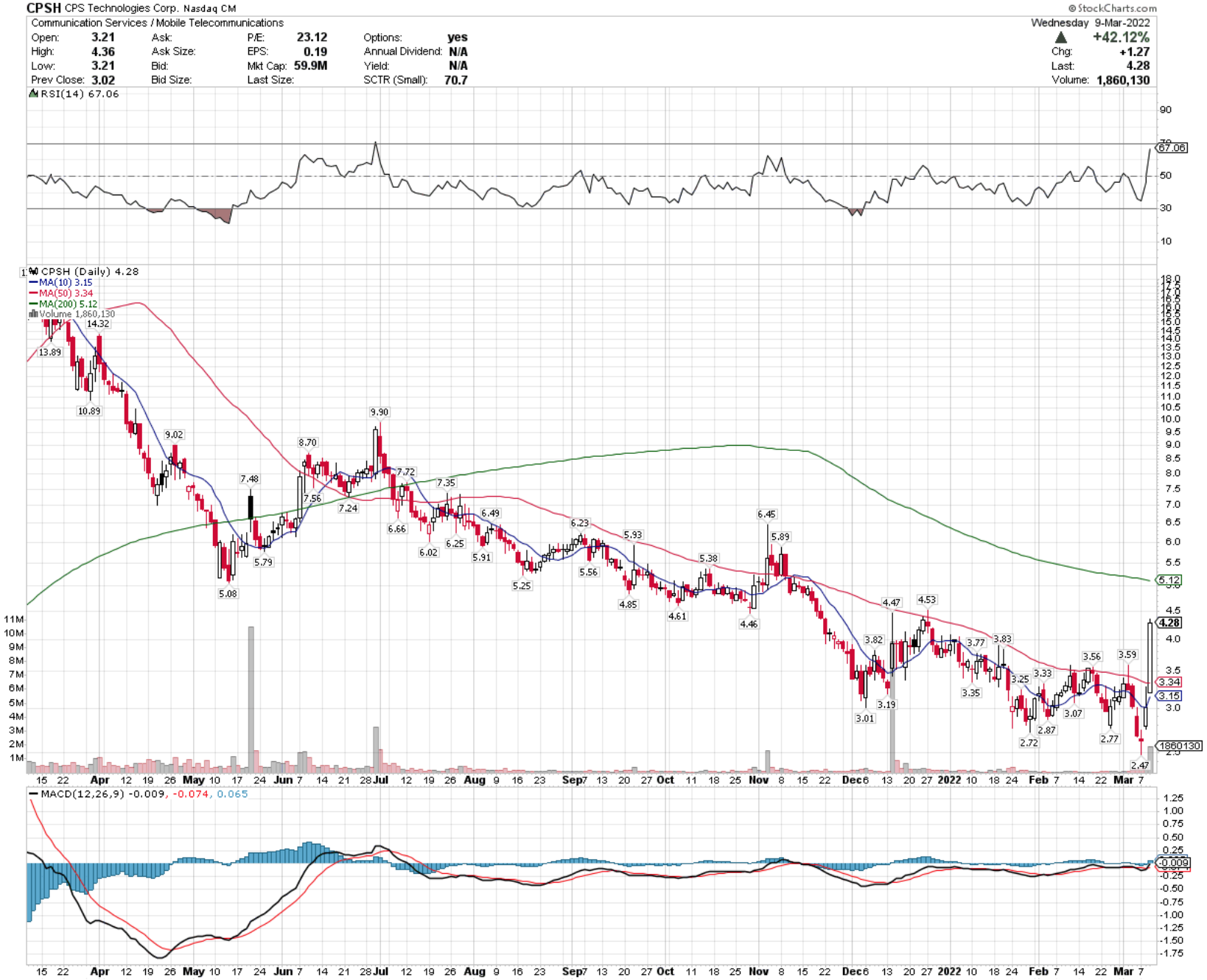Click the Prev Close value 3.02
This screenshot has height=980, width=1207.
point(103,80)
